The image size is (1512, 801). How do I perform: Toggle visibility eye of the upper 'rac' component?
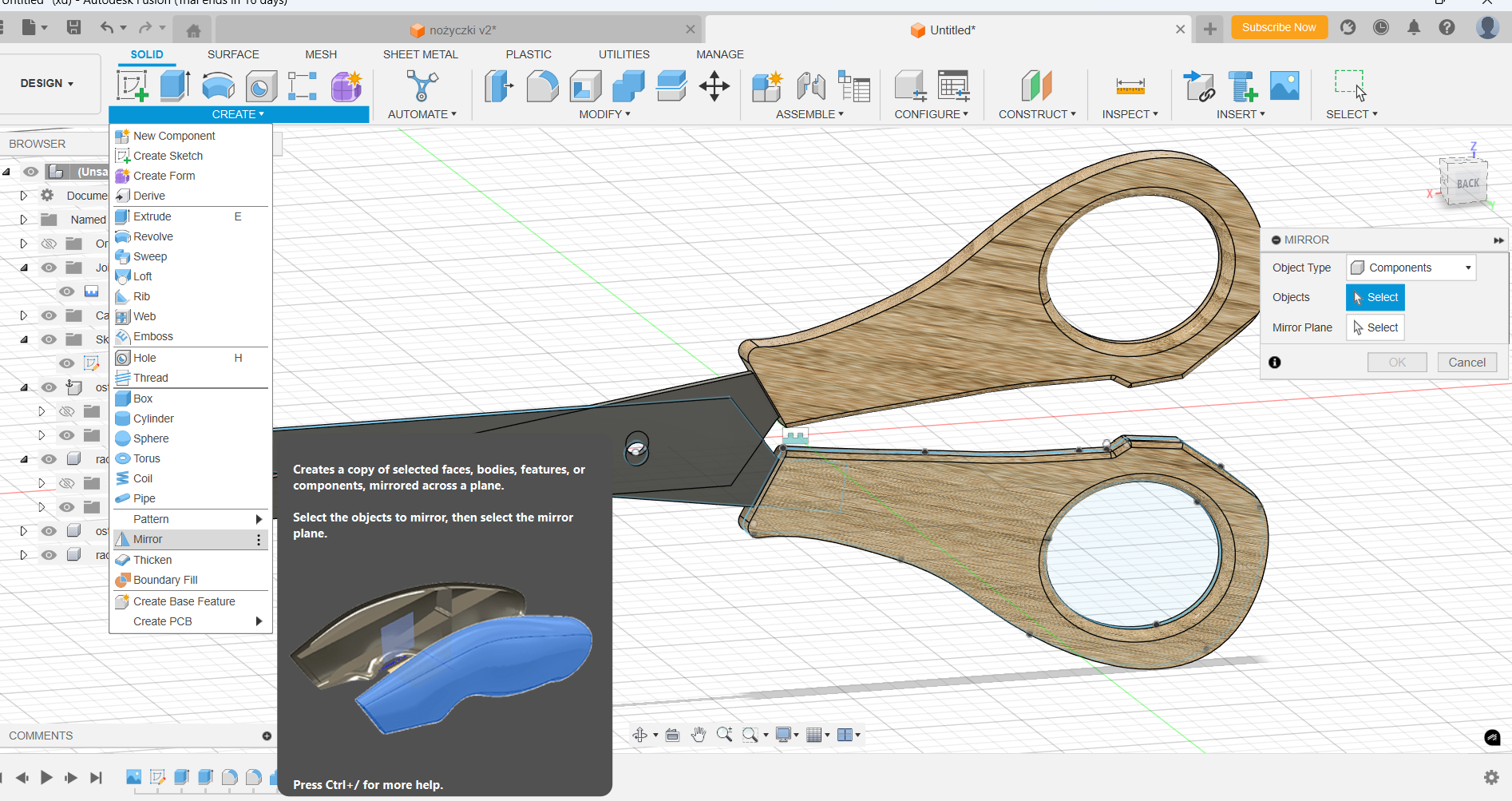tap(49, 459)
